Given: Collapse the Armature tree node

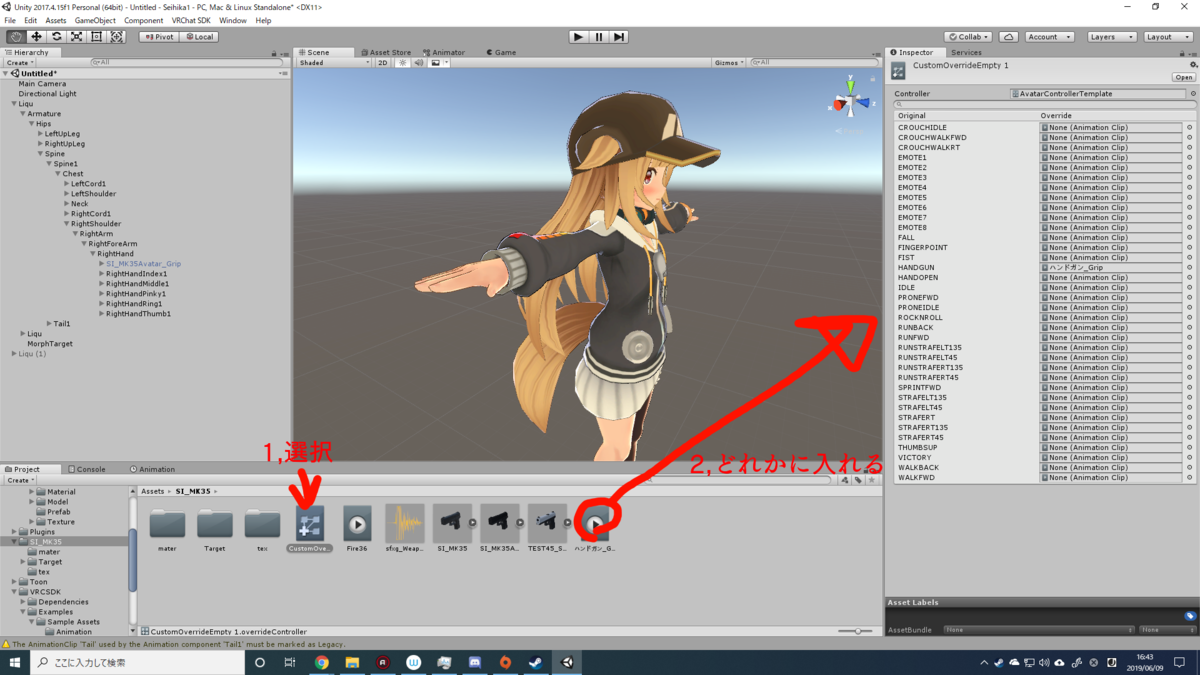Looking at the screenshot, I should [x=23, y=114].
